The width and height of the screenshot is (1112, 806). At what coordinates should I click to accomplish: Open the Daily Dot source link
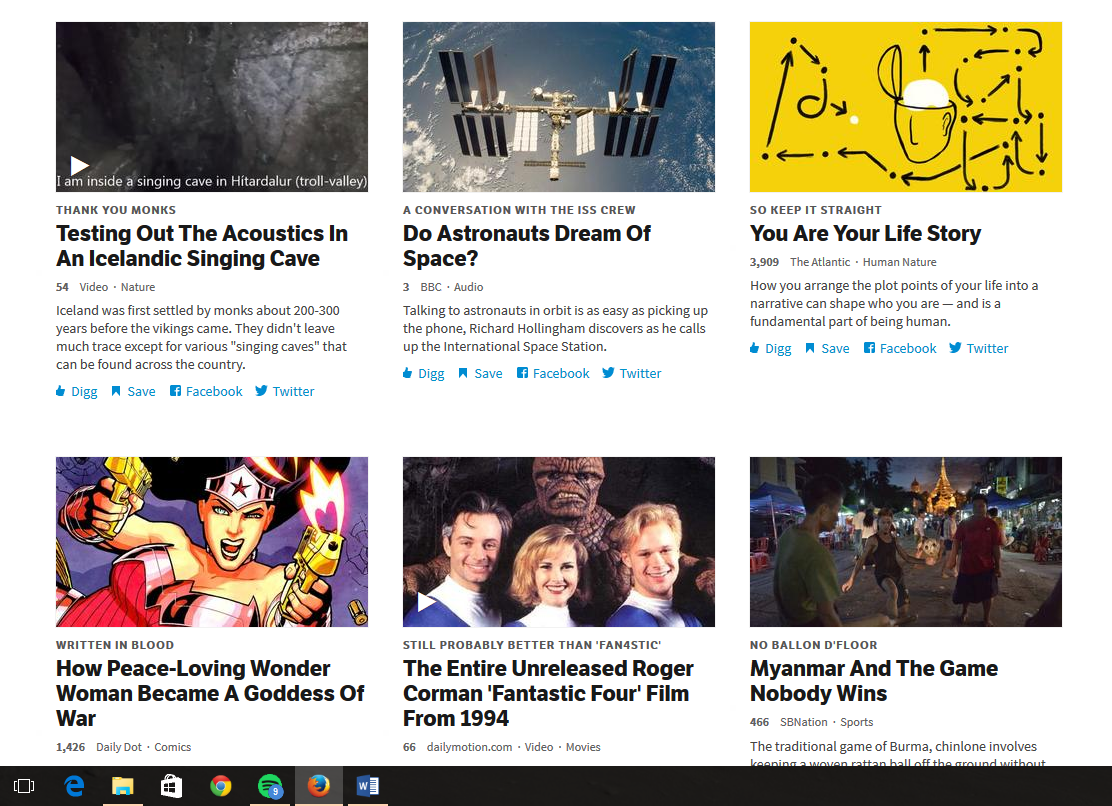point(119,747)
